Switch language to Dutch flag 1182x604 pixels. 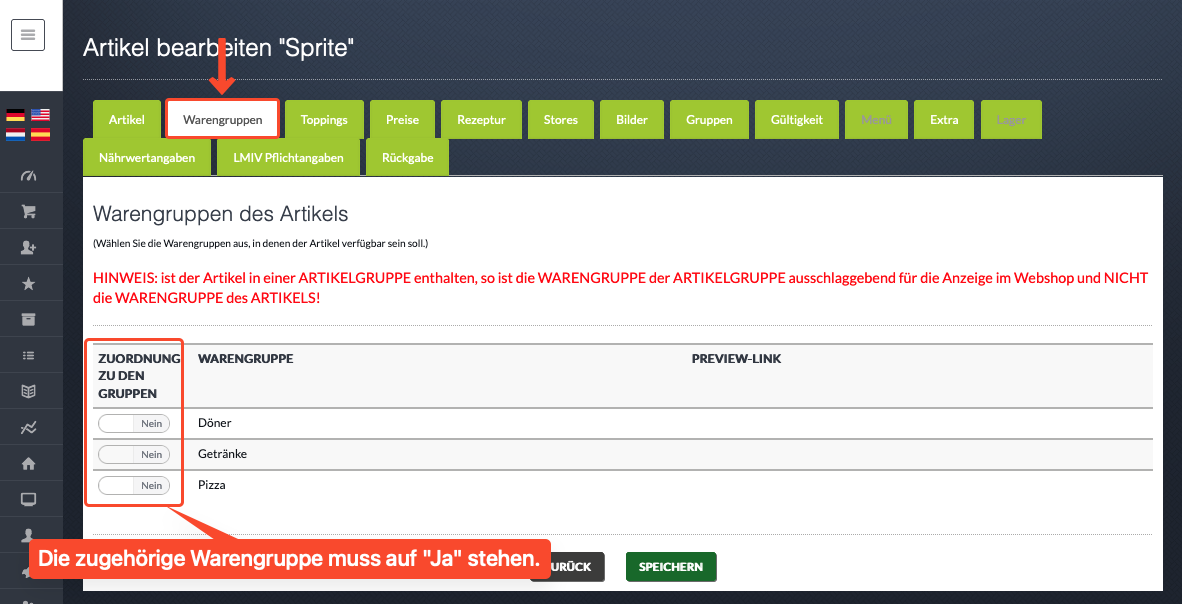click(16, 135)
